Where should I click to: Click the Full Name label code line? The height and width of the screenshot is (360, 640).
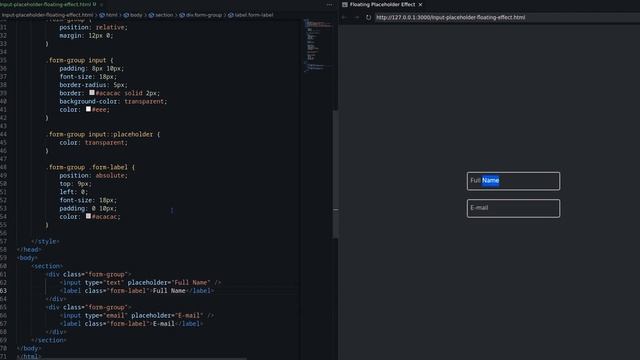point(137,291)
